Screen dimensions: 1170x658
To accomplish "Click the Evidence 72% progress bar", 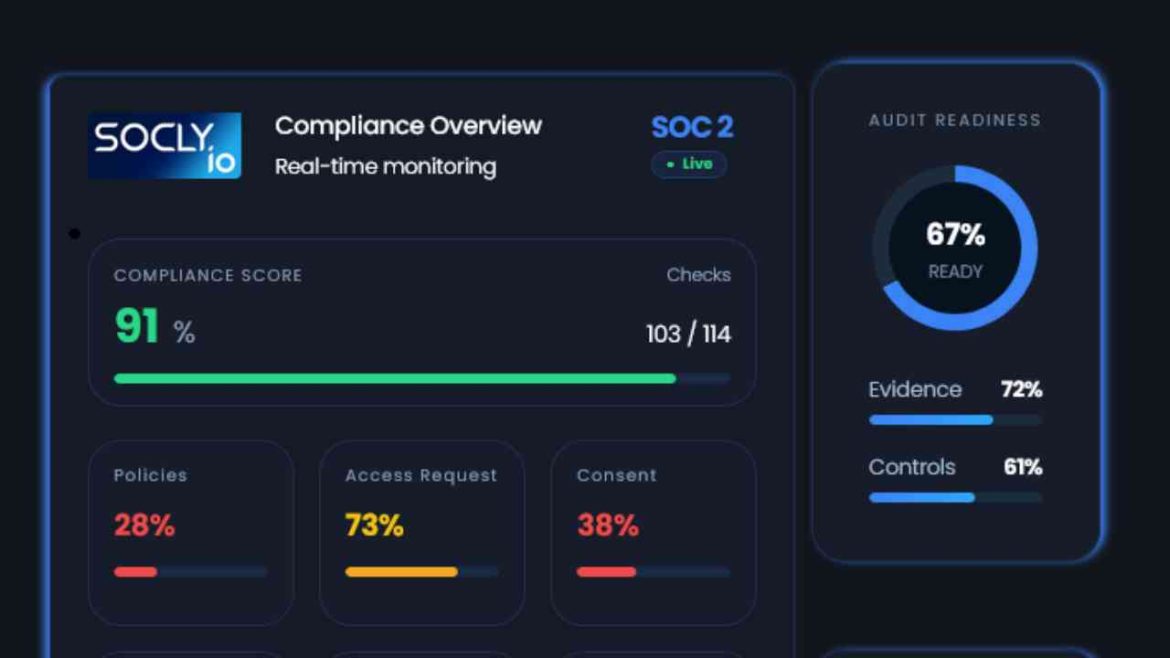I will coord(931,420).
